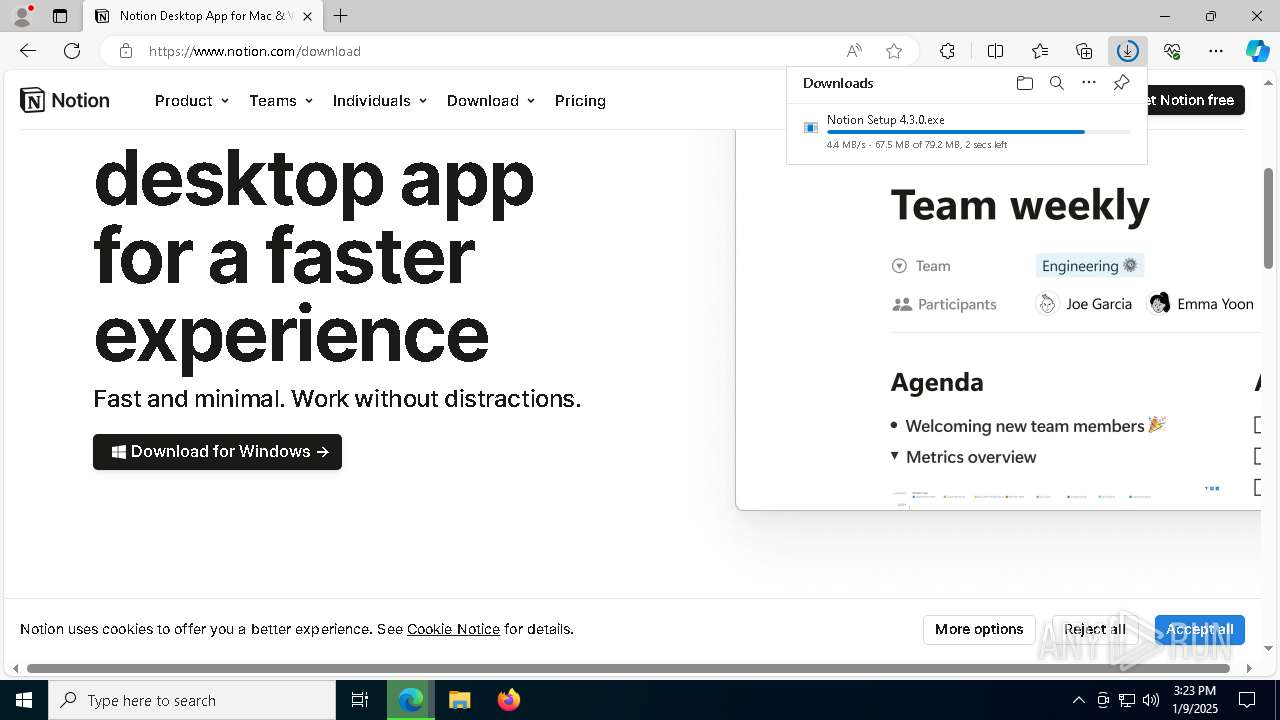
Task: Expand the Download menu
Action: (x=491, y=101)
